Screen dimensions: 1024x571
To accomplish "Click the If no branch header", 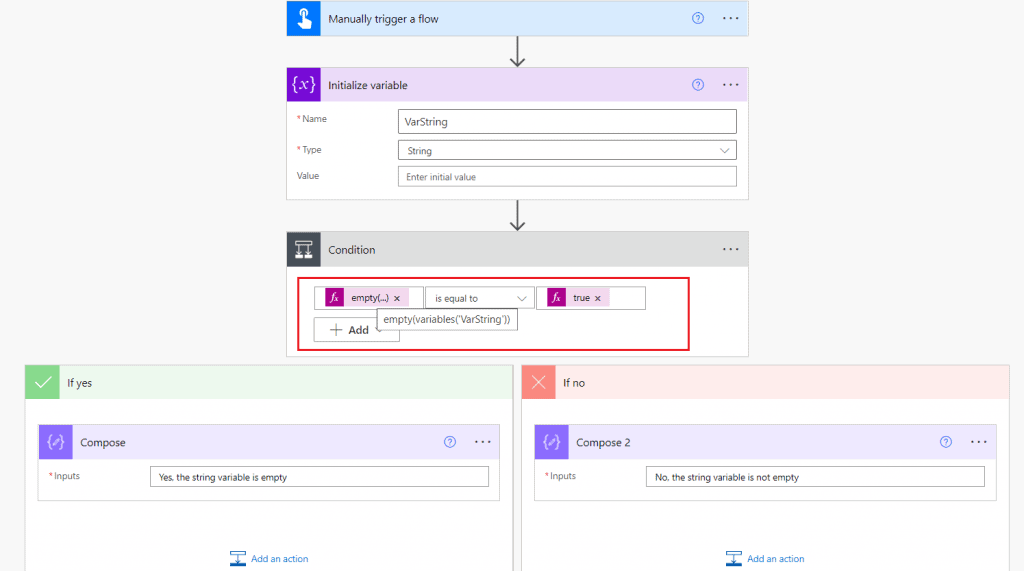I will (x=765, y=382).
